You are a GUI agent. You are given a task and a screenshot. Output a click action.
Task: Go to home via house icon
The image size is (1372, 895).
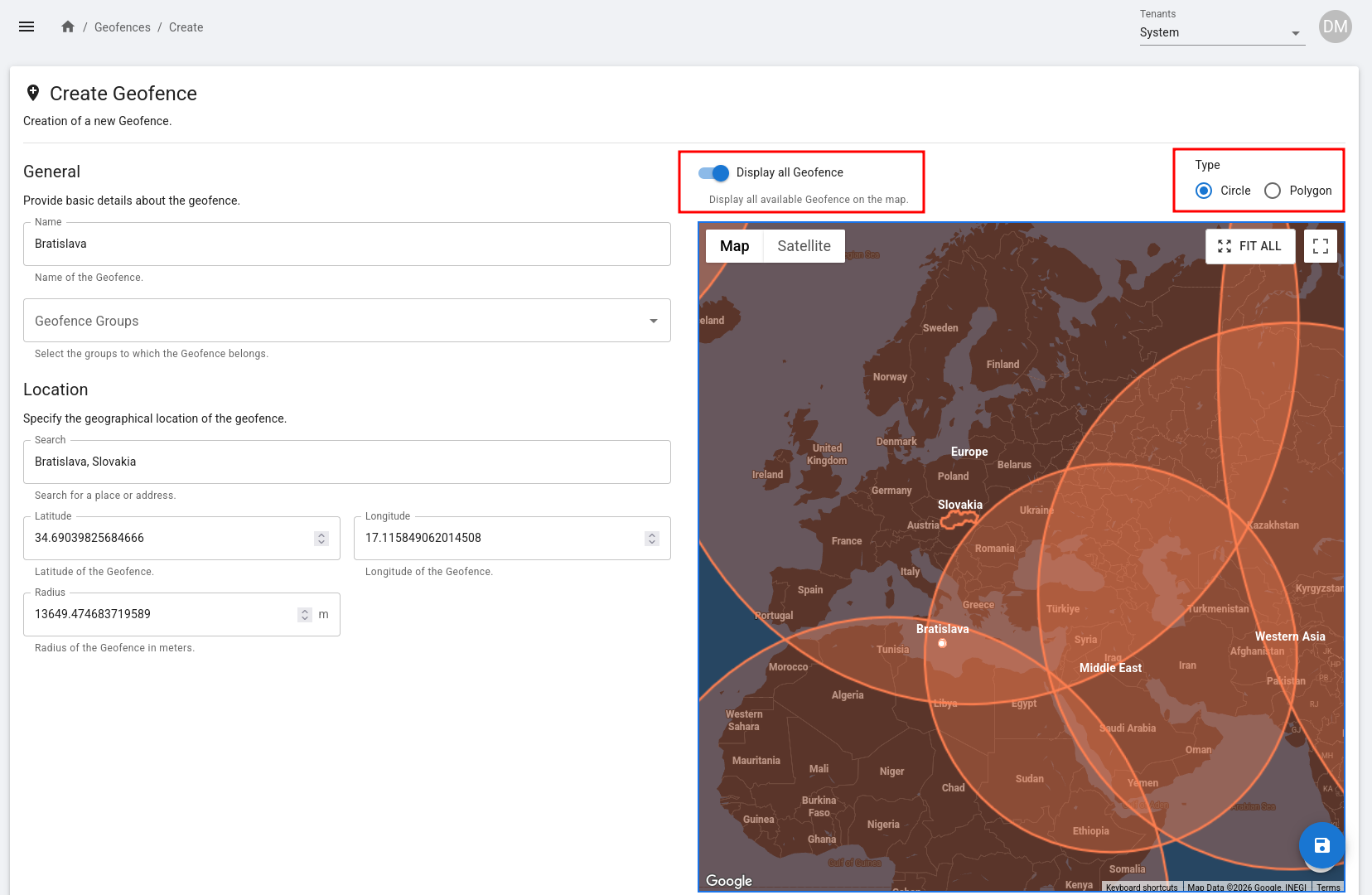click(x=68, y=27)
